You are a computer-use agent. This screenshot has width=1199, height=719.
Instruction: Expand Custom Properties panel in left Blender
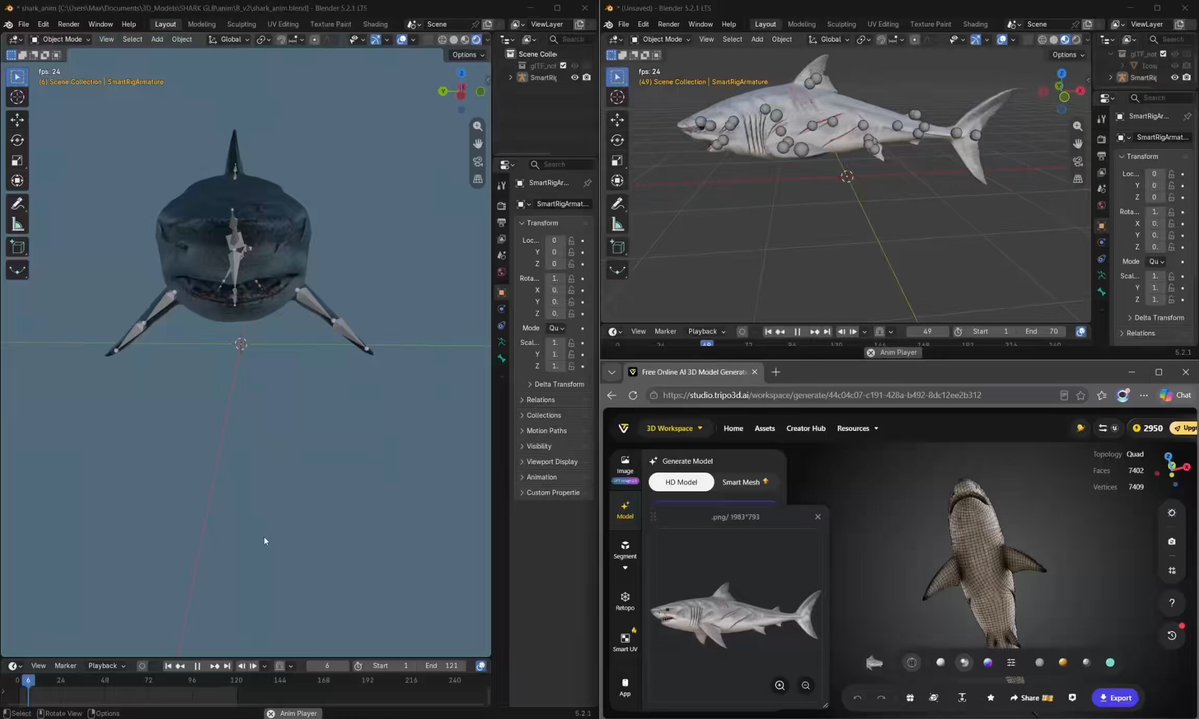pyautogui.click(x=551, y=493)
